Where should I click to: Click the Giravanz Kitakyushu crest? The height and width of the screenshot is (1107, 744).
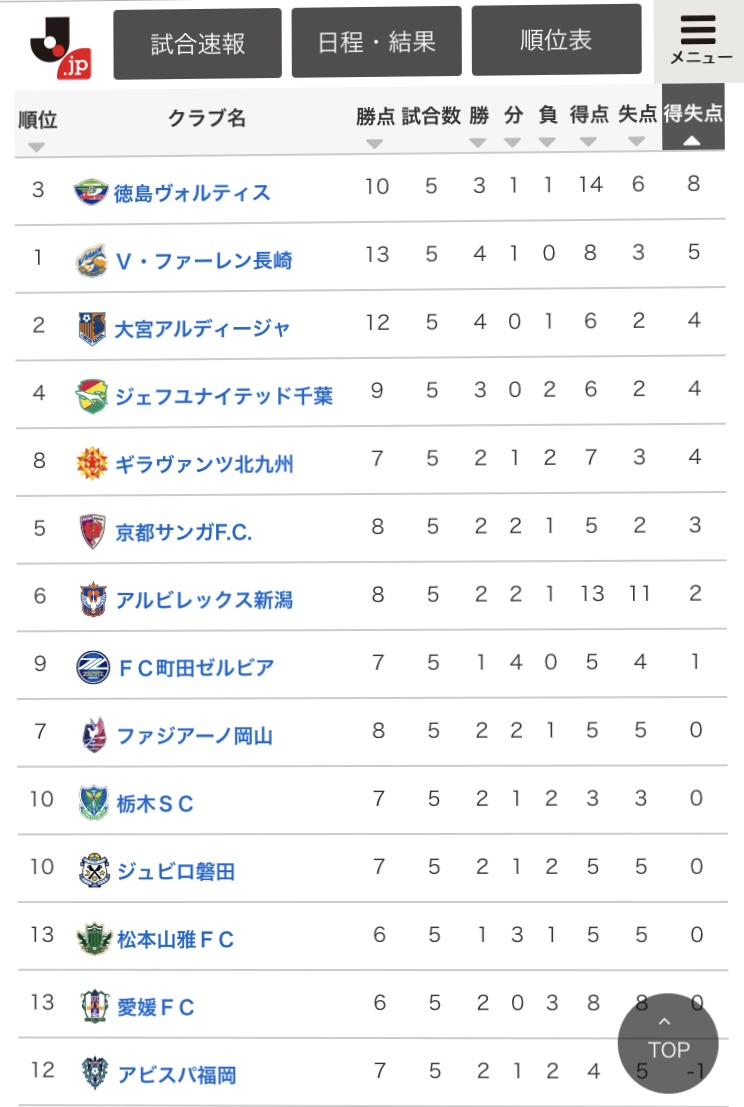tap(92, 464)
